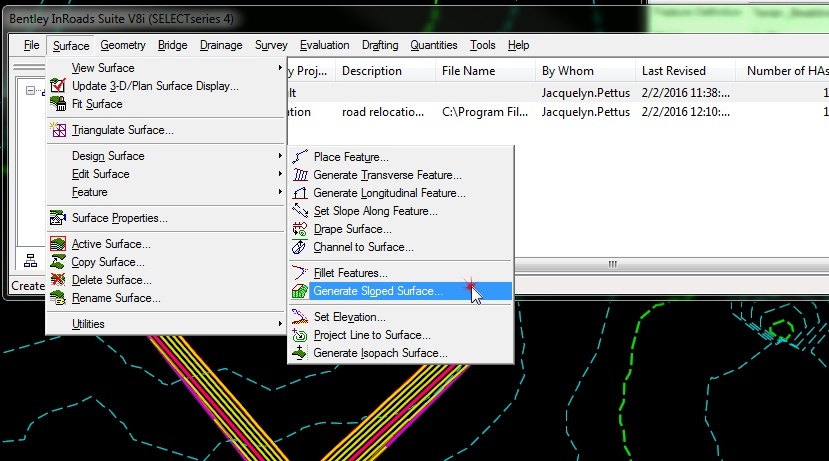Click the Channel to Surface icon
Screen dimensions: 829x461
coord(300,247)
